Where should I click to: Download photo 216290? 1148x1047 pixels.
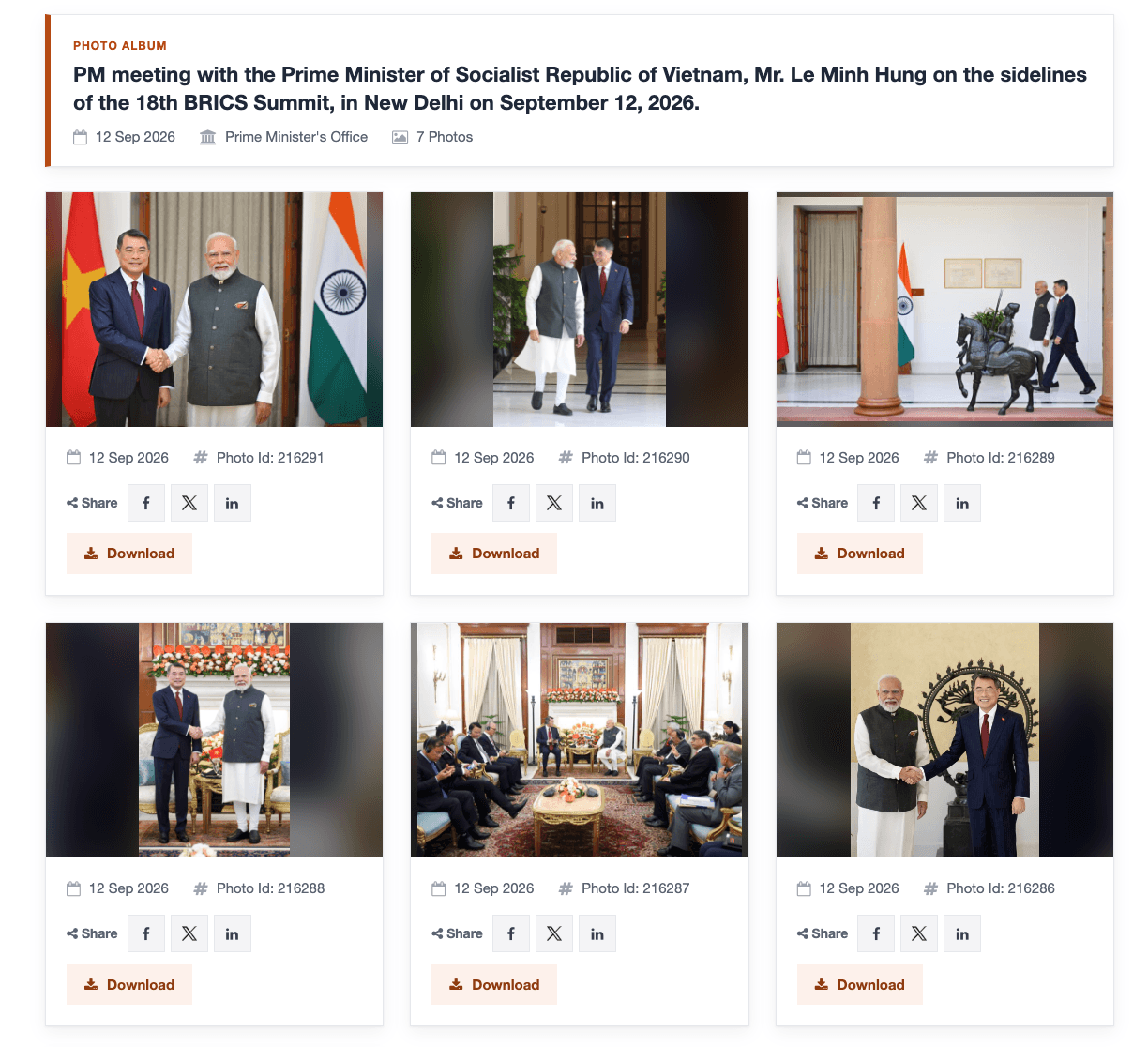click(494, 554)
